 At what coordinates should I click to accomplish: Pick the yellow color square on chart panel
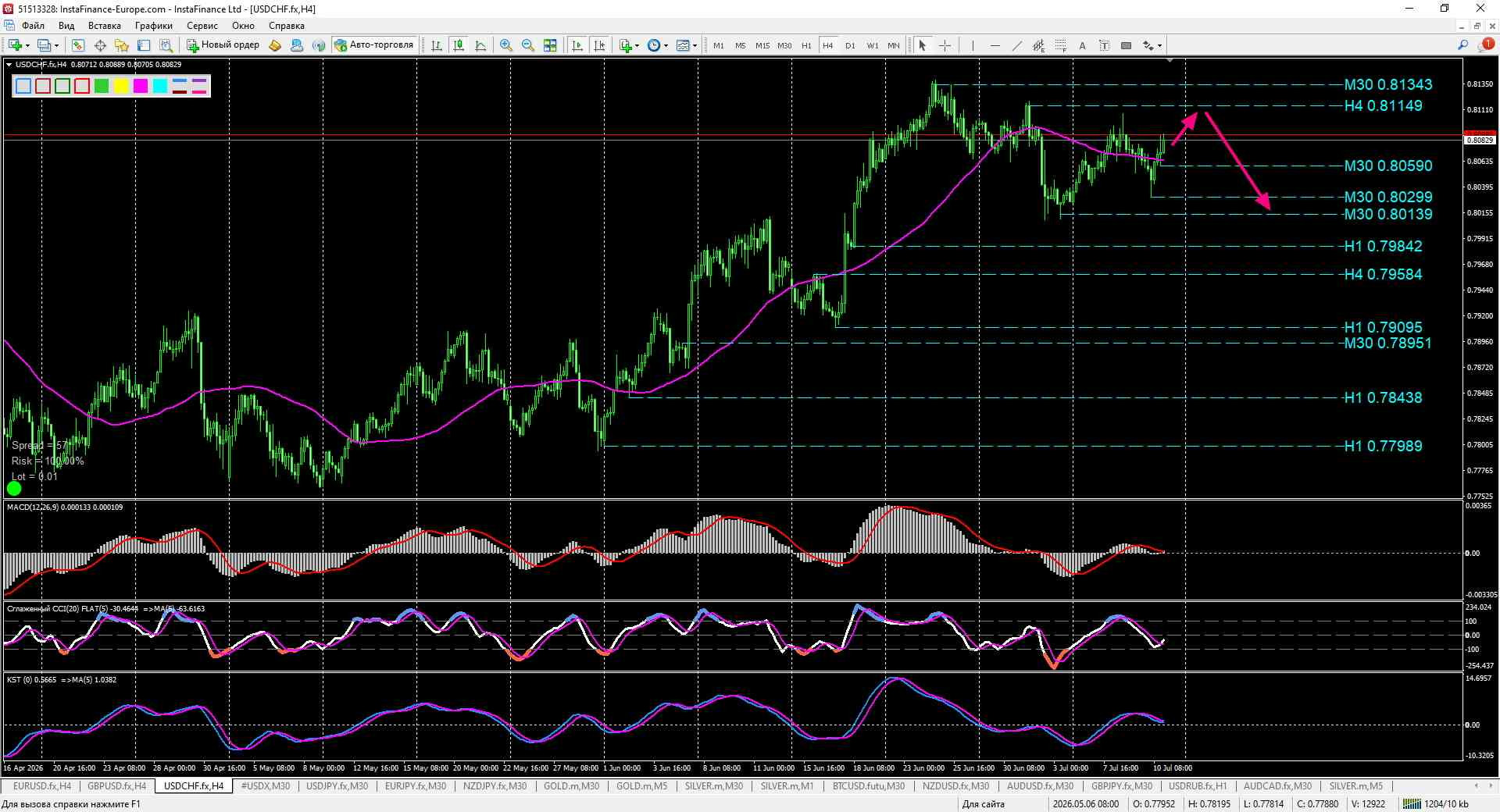(121, 86)
